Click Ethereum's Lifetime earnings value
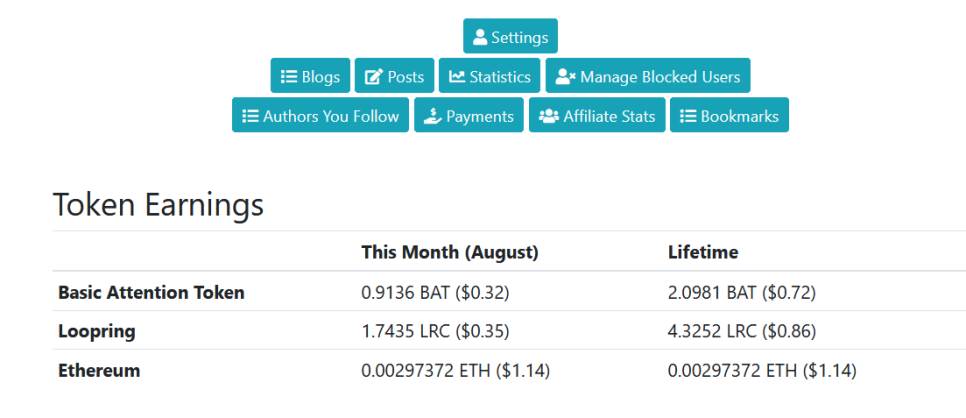The height and width of the screenshot is (418, 966). coord(762,371)
